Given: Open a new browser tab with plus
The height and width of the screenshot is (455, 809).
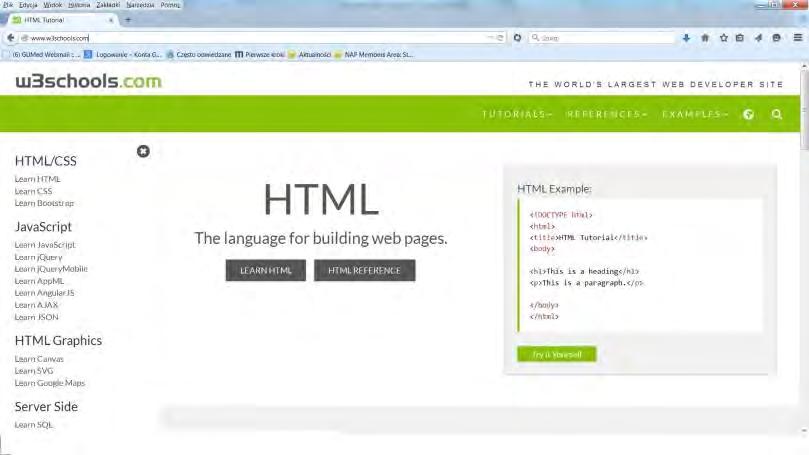Looking at the screenshot, I should [128, 20].
